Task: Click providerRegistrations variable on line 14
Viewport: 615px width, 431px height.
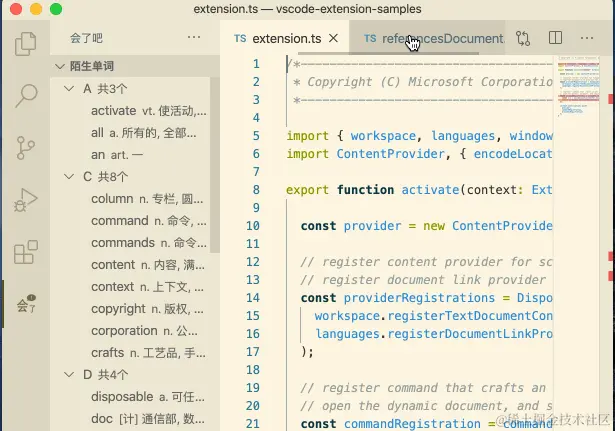Action: click(419, 298)
